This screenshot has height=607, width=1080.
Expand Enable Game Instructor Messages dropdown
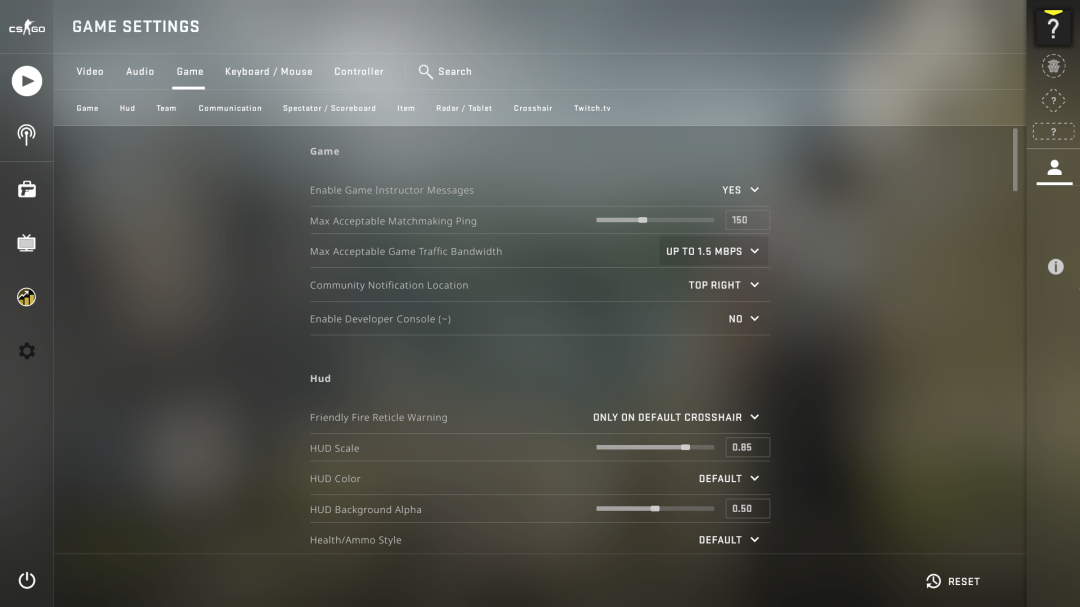click(x=740, y=190)
